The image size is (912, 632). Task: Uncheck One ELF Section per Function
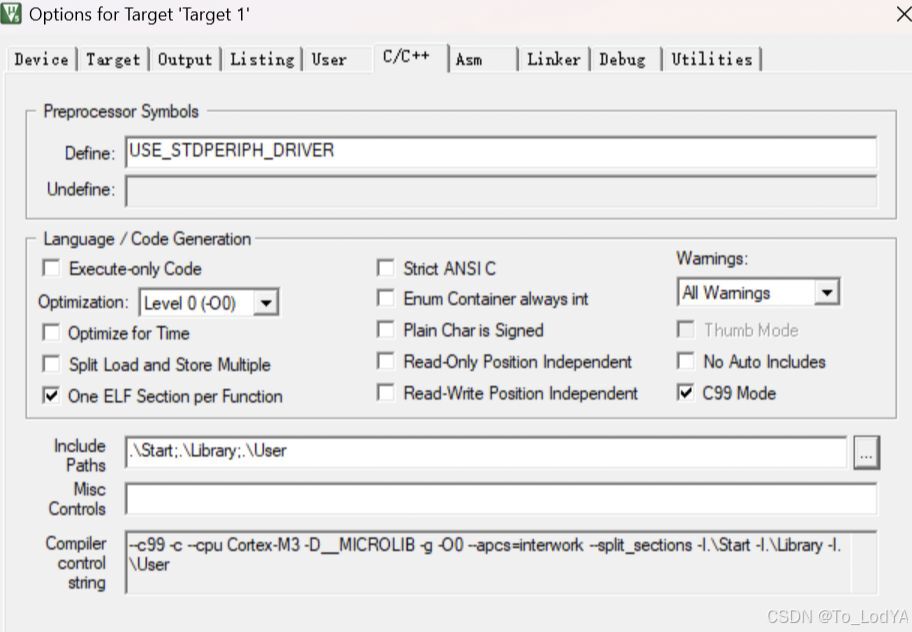point(51,396)
